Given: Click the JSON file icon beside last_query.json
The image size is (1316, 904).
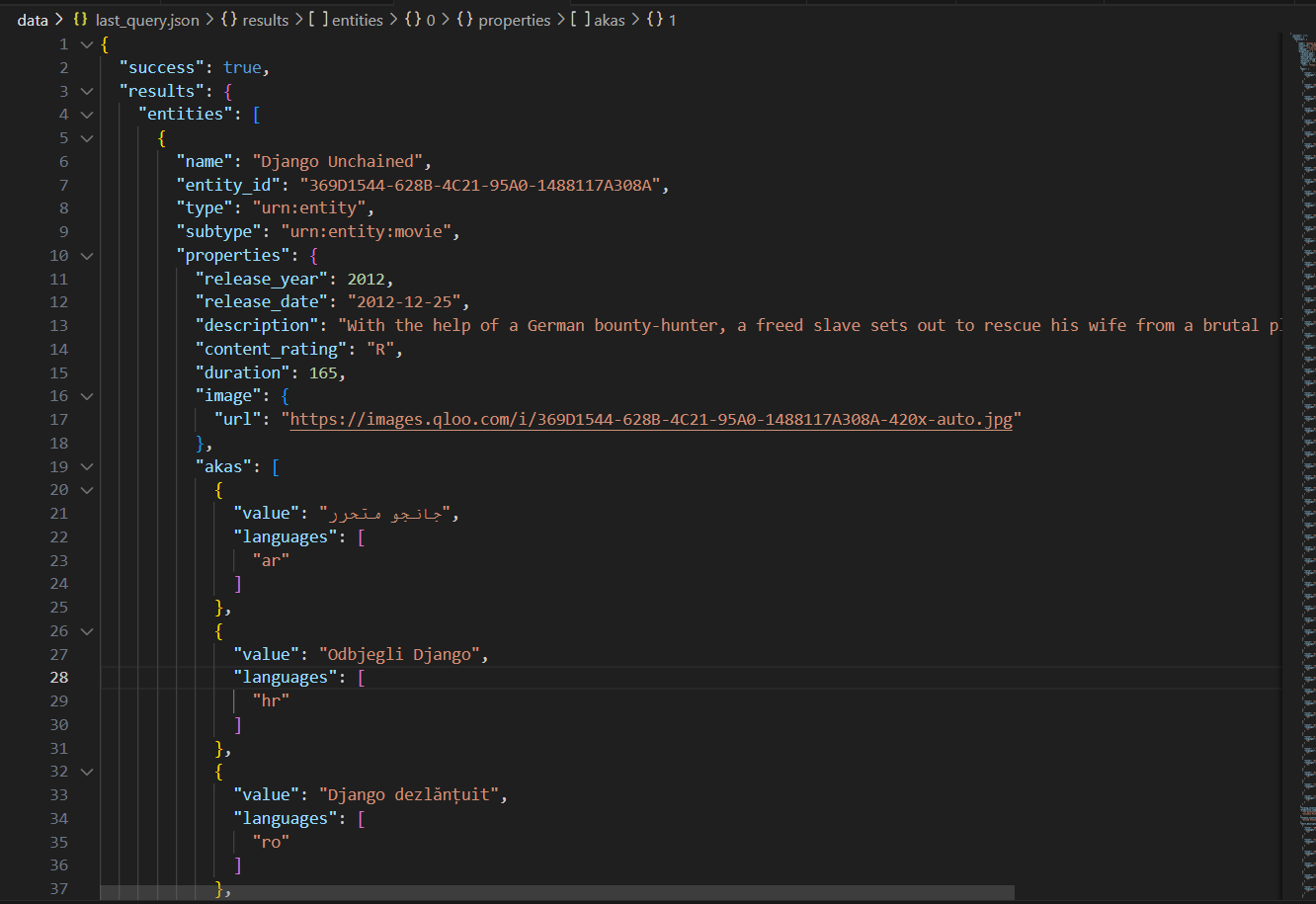Looking at the screenshot, I should coord(81,20).
